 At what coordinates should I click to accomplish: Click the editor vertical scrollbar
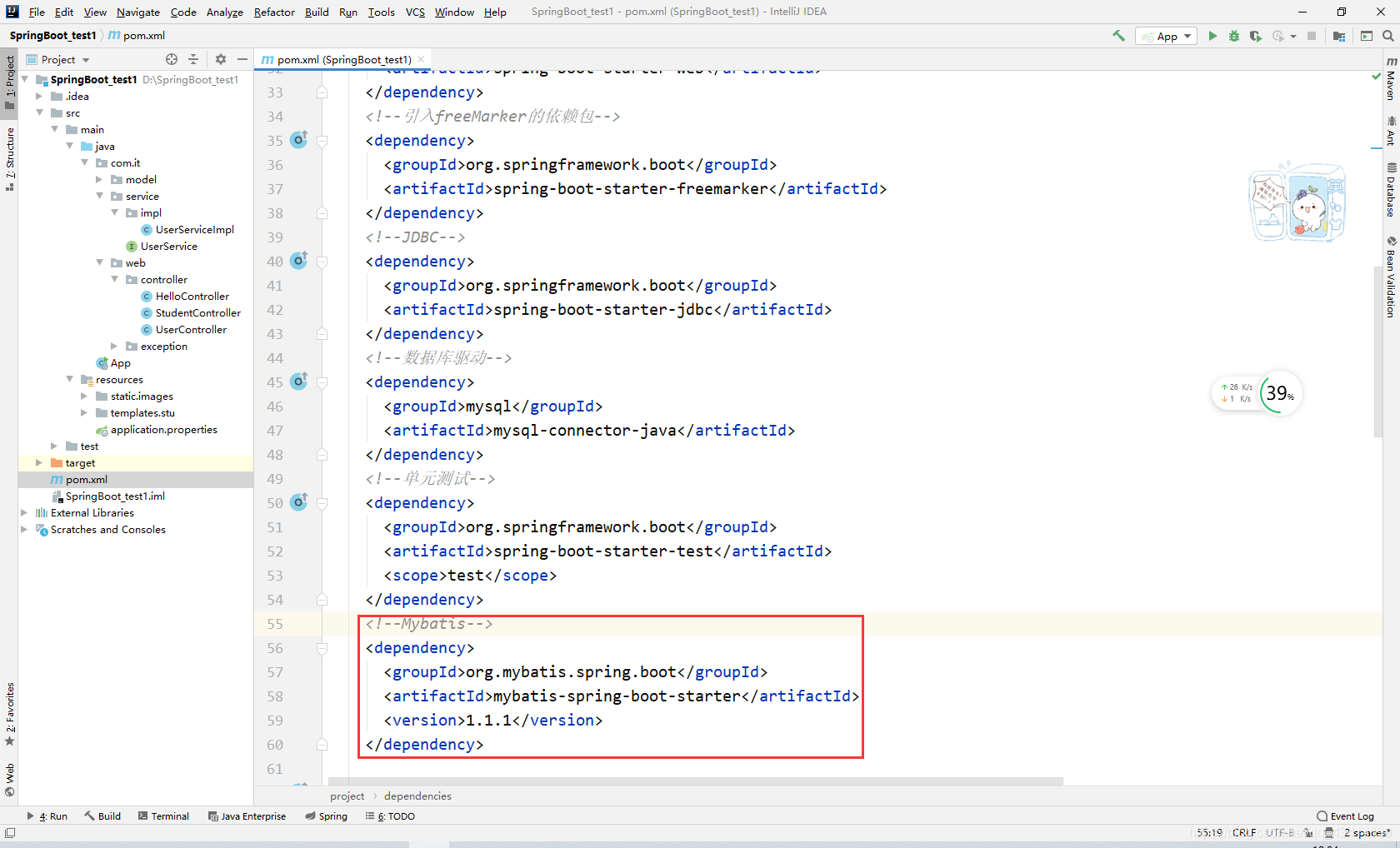tap(1377, 350)
